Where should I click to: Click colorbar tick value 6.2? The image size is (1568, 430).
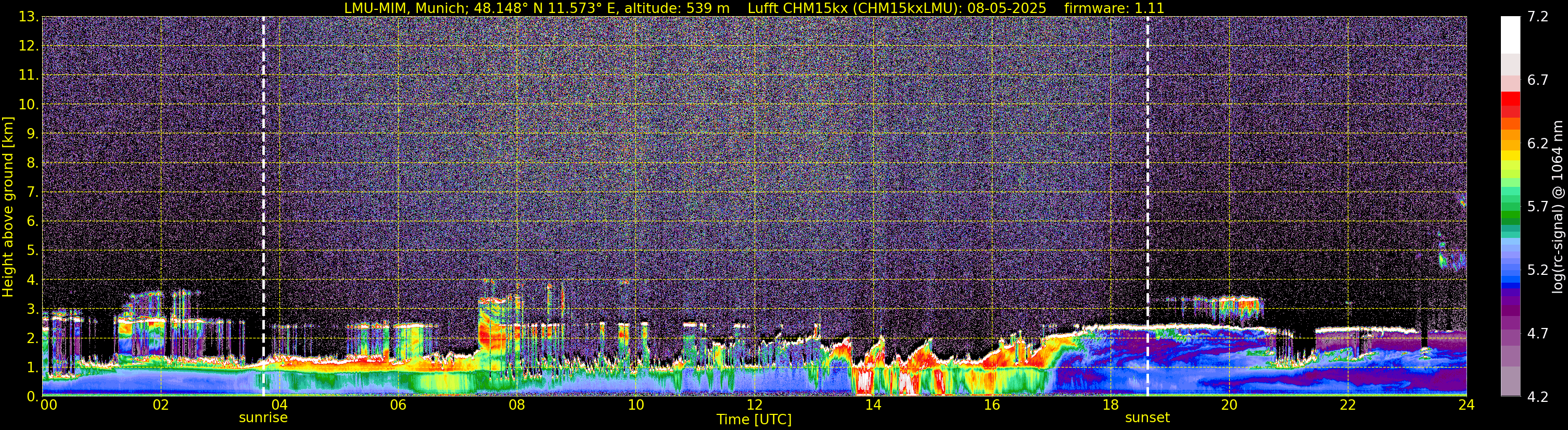(1538, 143)
